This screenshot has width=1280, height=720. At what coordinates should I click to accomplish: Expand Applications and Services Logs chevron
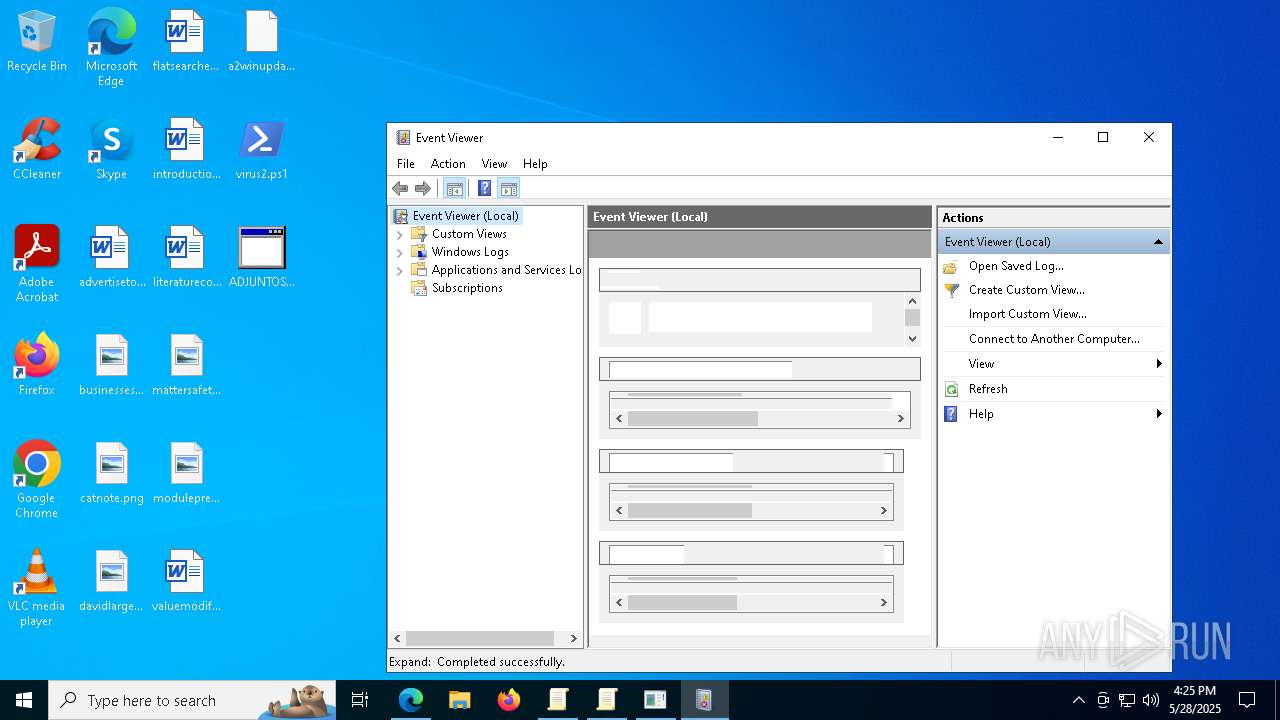400,270
